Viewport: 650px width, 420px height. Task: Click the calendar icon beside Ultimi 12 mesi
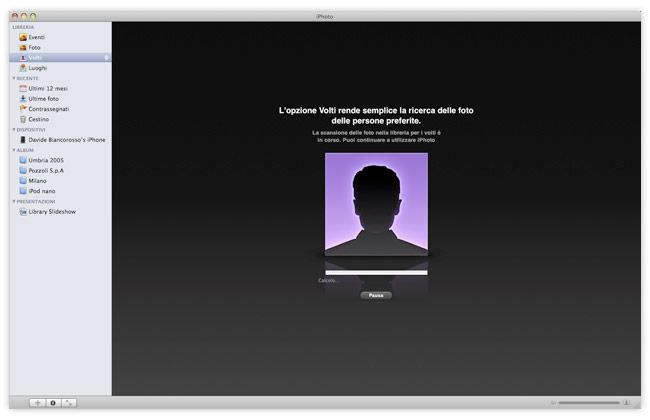pos(23,88)
